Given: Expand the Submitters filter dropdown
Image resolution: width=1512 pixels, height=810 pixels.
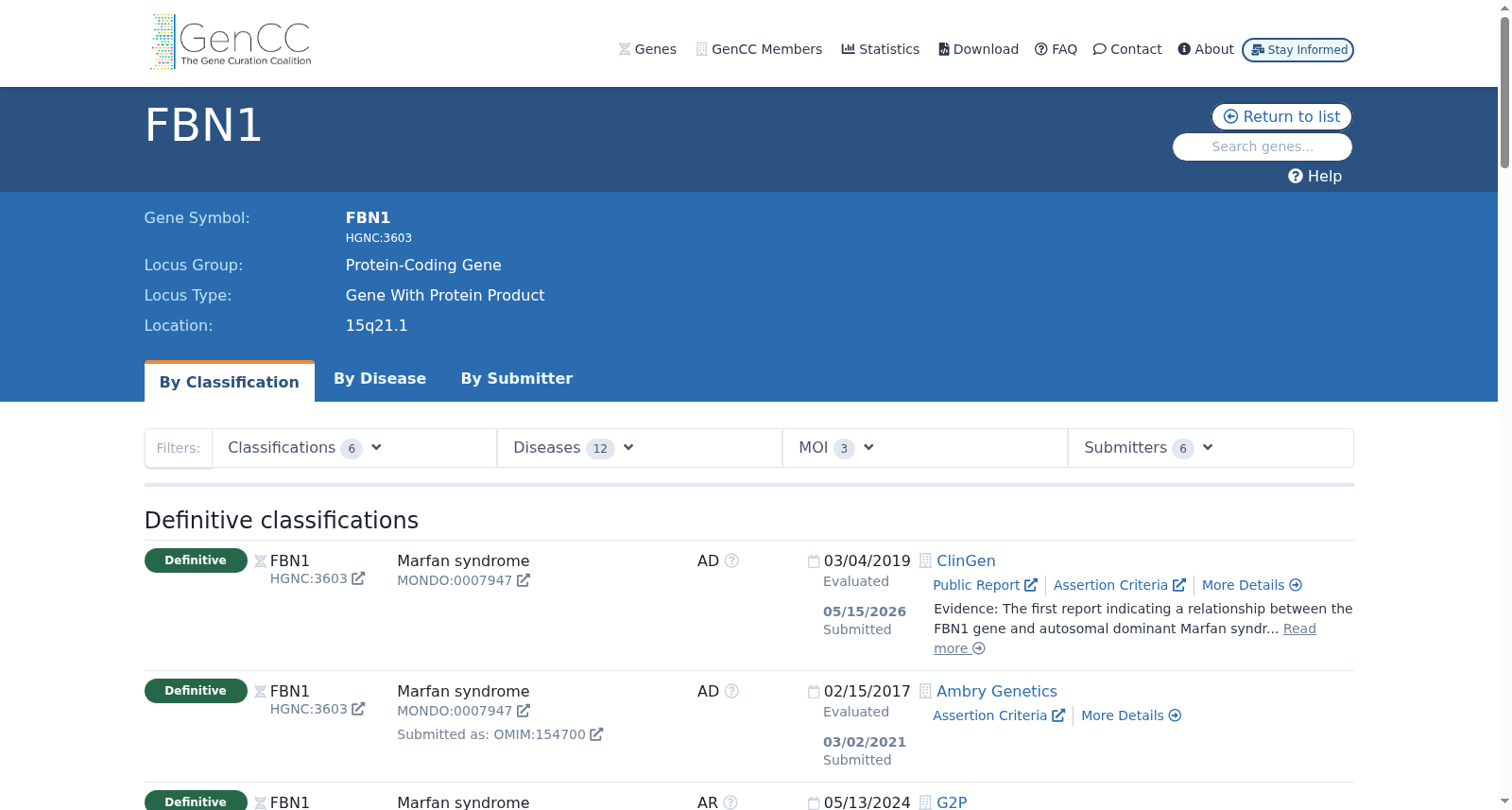Looking at the screenshot, I should (1211, 448).
